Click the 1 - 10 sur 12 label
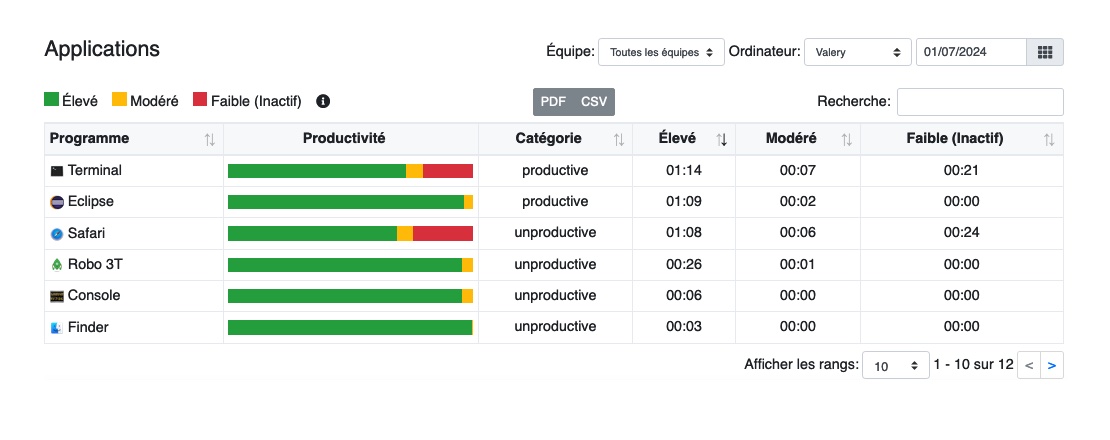1110x440 pixels. pos(973,365)
